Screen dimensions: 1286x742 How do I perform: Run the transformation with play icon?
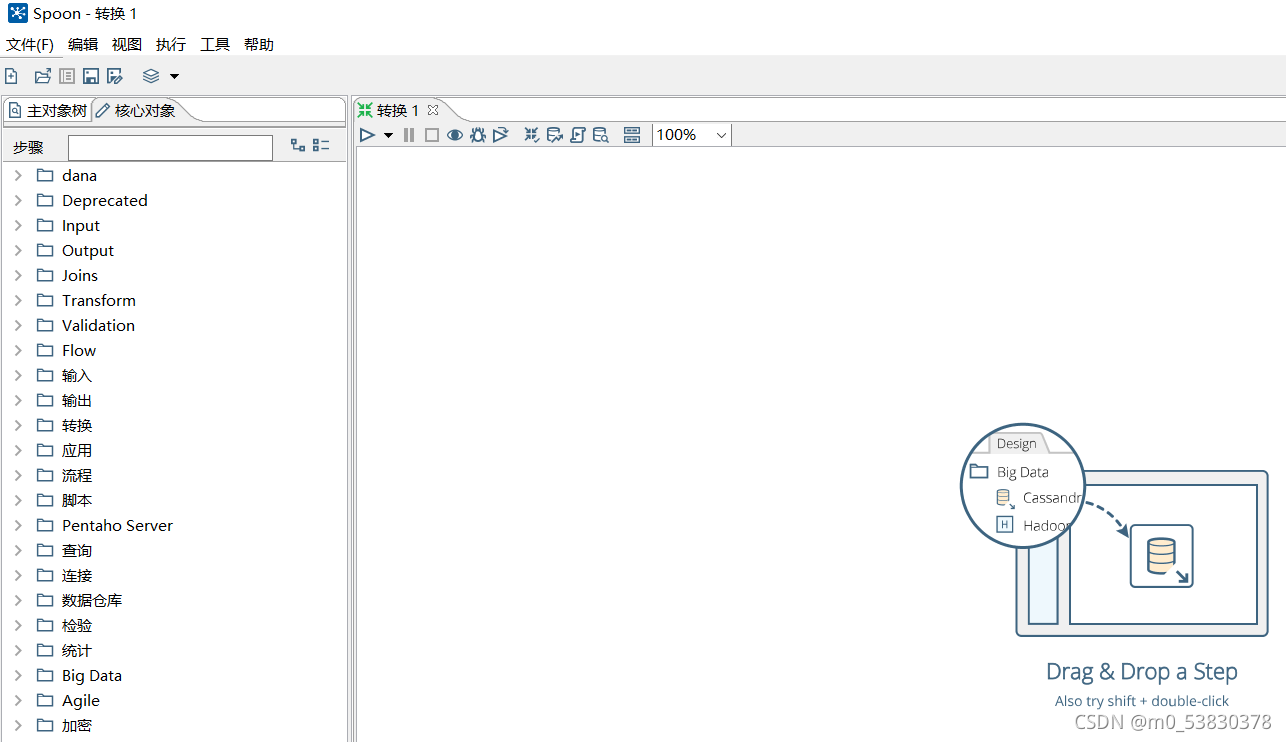(367, 135)
